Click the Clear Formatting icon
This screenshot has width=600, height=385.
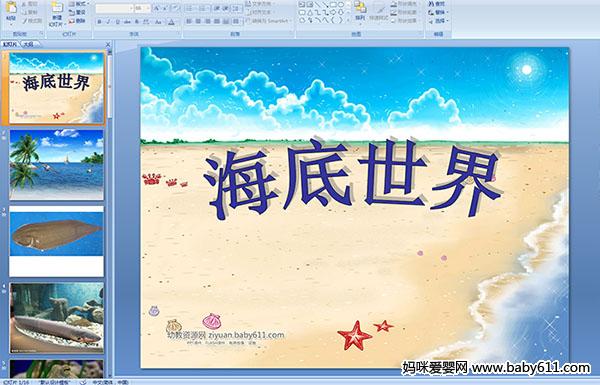pyautogui.click(x=175, y=8)
